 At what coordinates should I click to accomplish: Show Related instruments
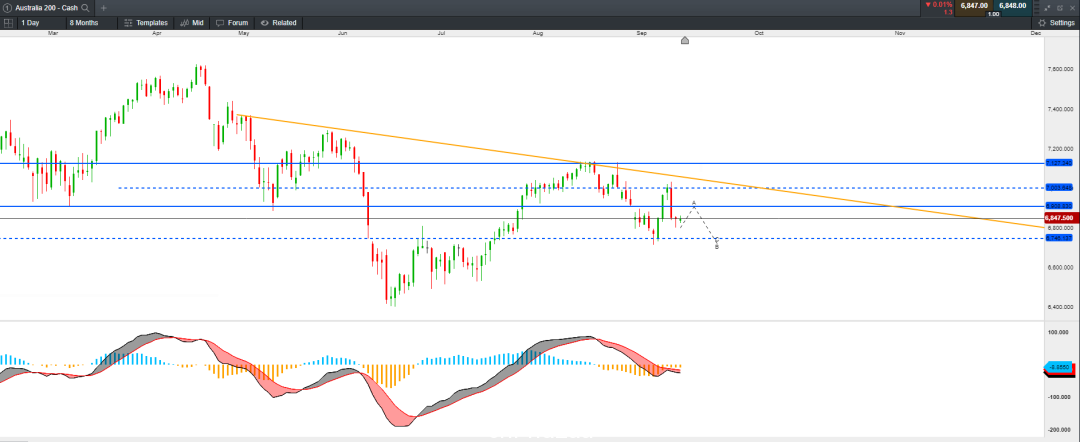pyautogui.click(x=278, y=23)
